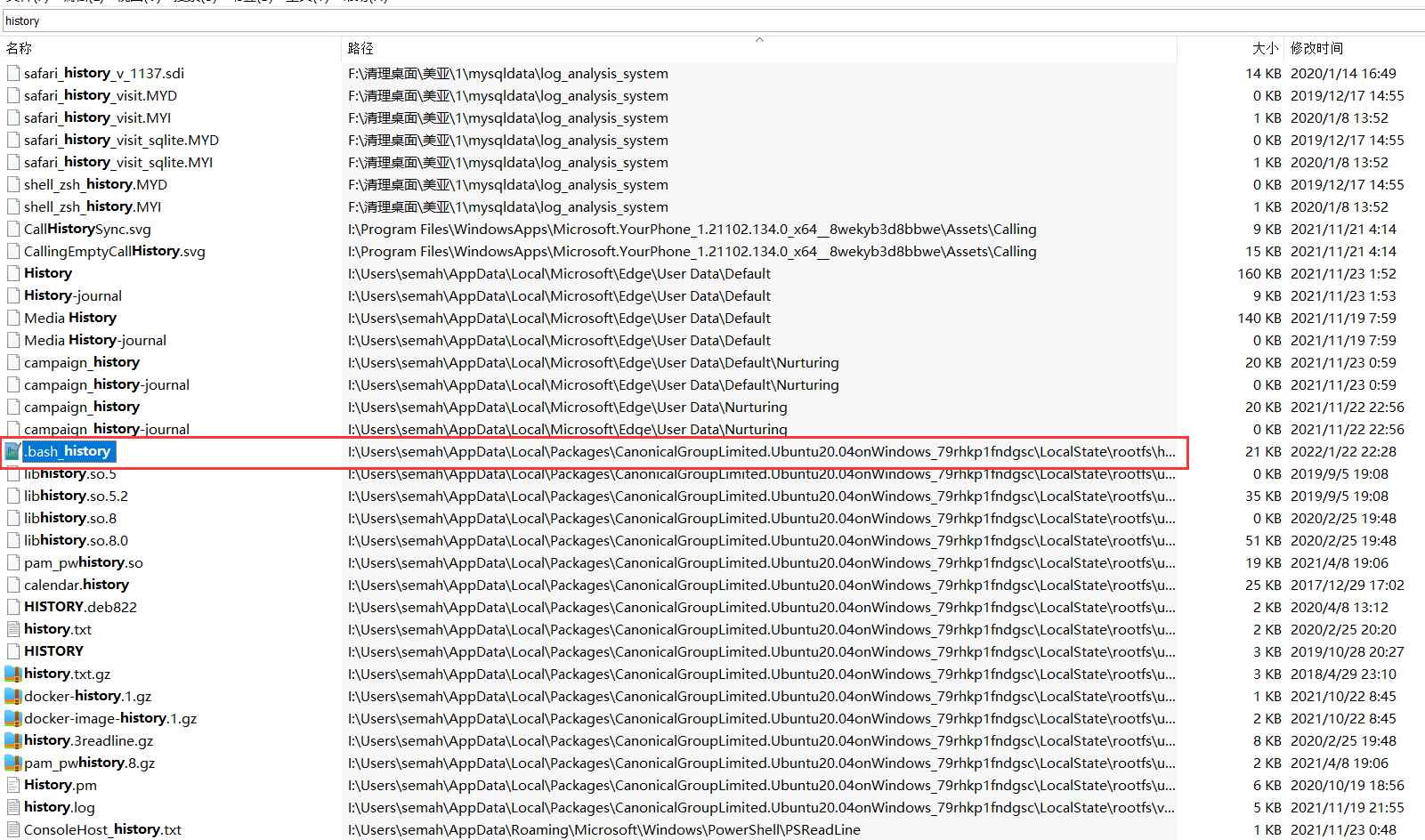Image resolution: width=1425 pixels, height=840 pixels.
Task: Click the 名称 column header to sort
Action: pos(19,48)
